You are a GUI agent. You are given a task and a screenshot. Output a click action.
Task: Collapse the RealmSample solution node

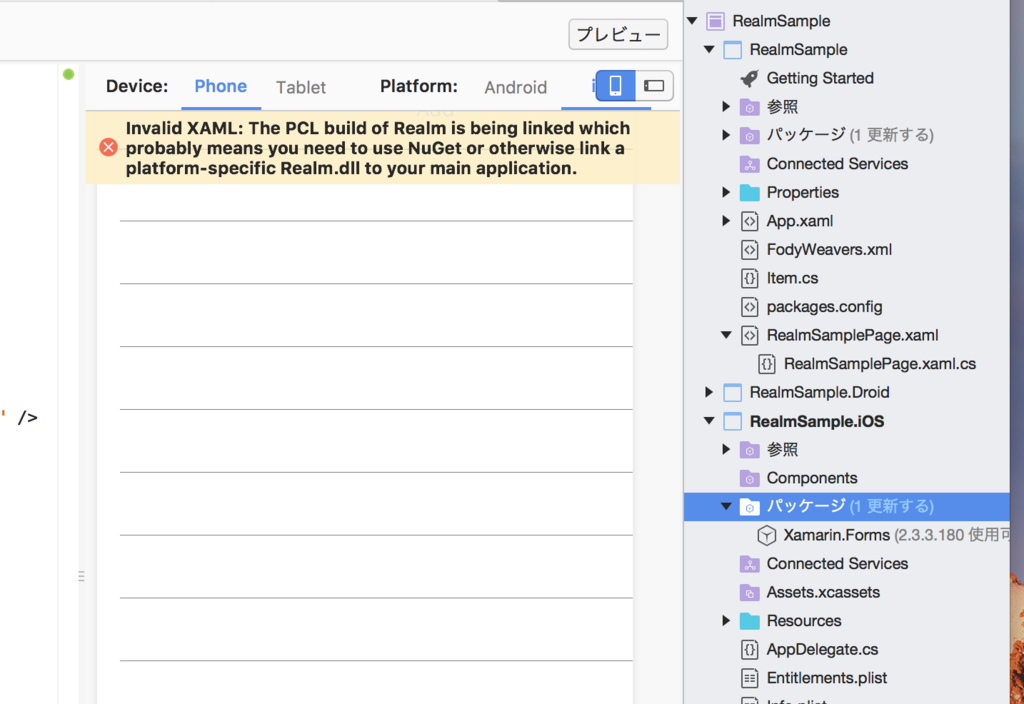pos(692,21)
